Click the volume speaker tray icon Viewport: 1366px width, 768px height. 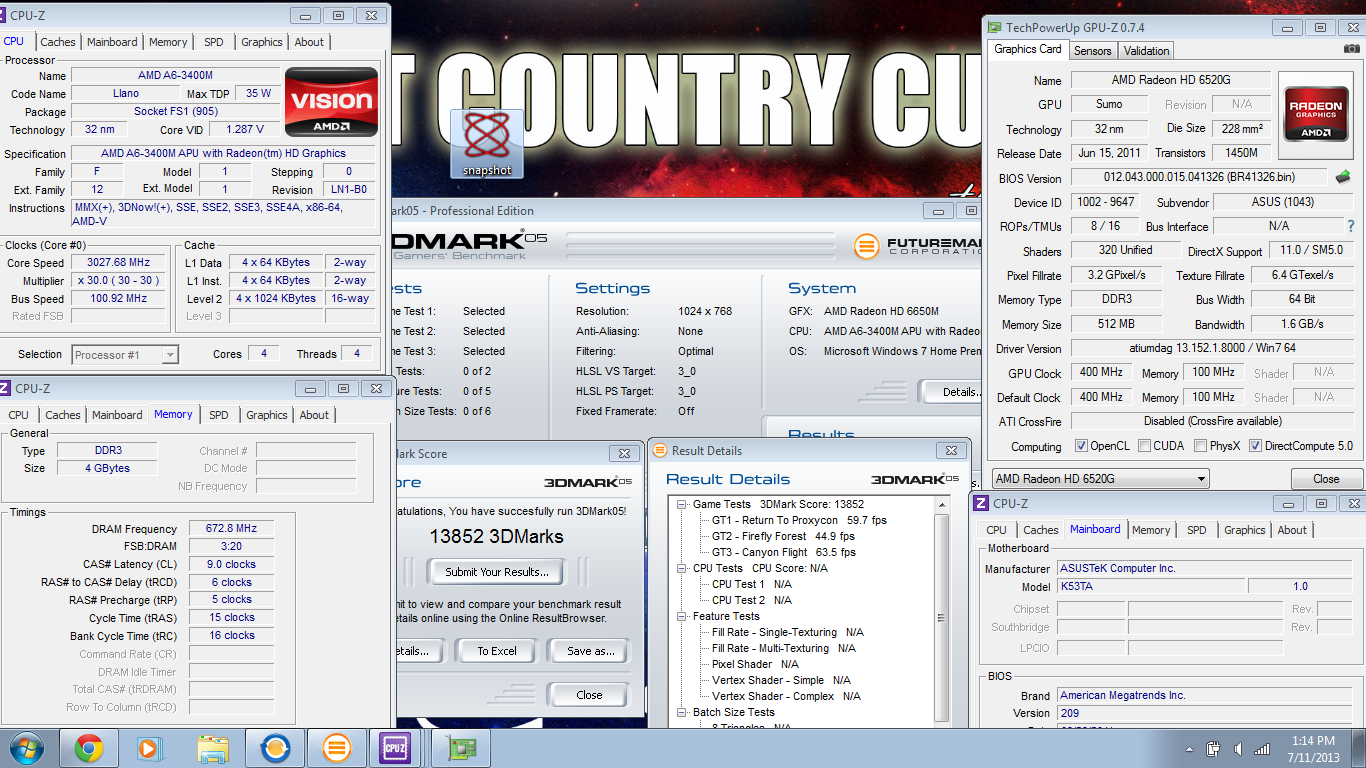tap(1239, 749)
